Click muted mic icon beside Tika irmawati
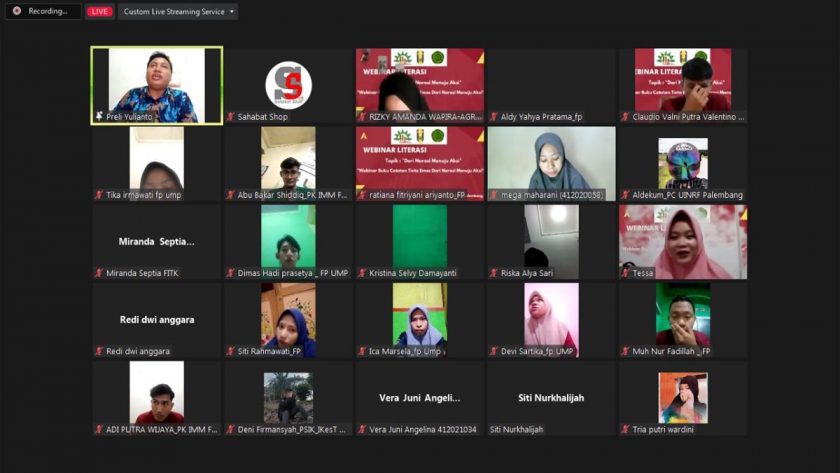 pyautogui.click(x=99, y=195)
